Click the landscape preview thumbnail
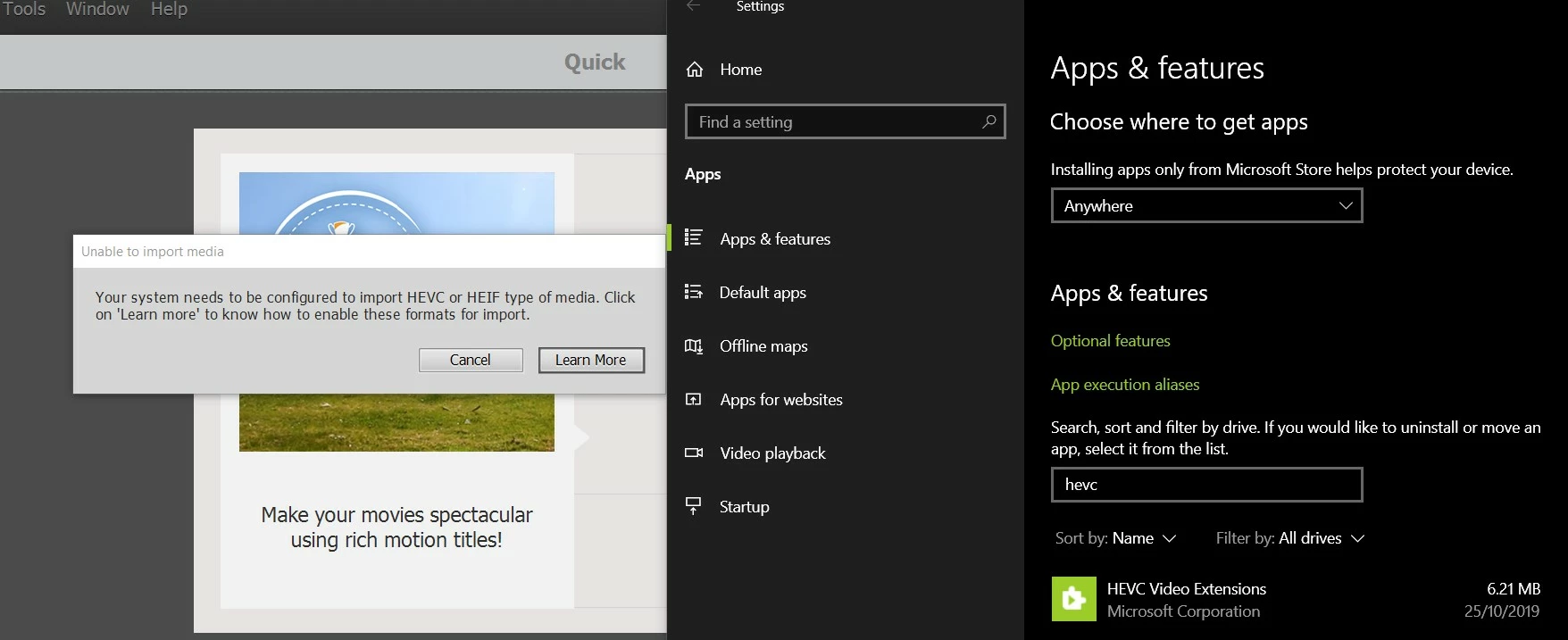The width and height of the screenshot is (1568, 640). click(396, 312)
